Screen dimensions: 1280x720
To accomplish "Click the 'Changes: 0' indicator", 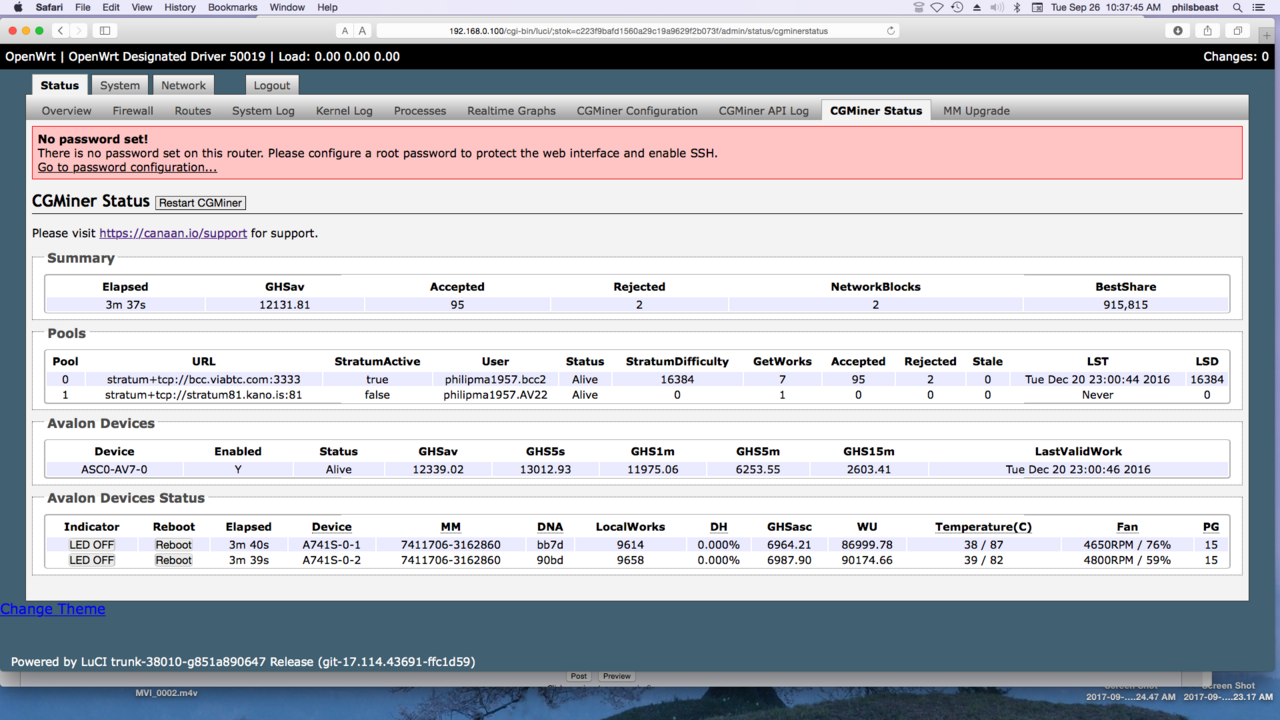I will point(1236,57).
